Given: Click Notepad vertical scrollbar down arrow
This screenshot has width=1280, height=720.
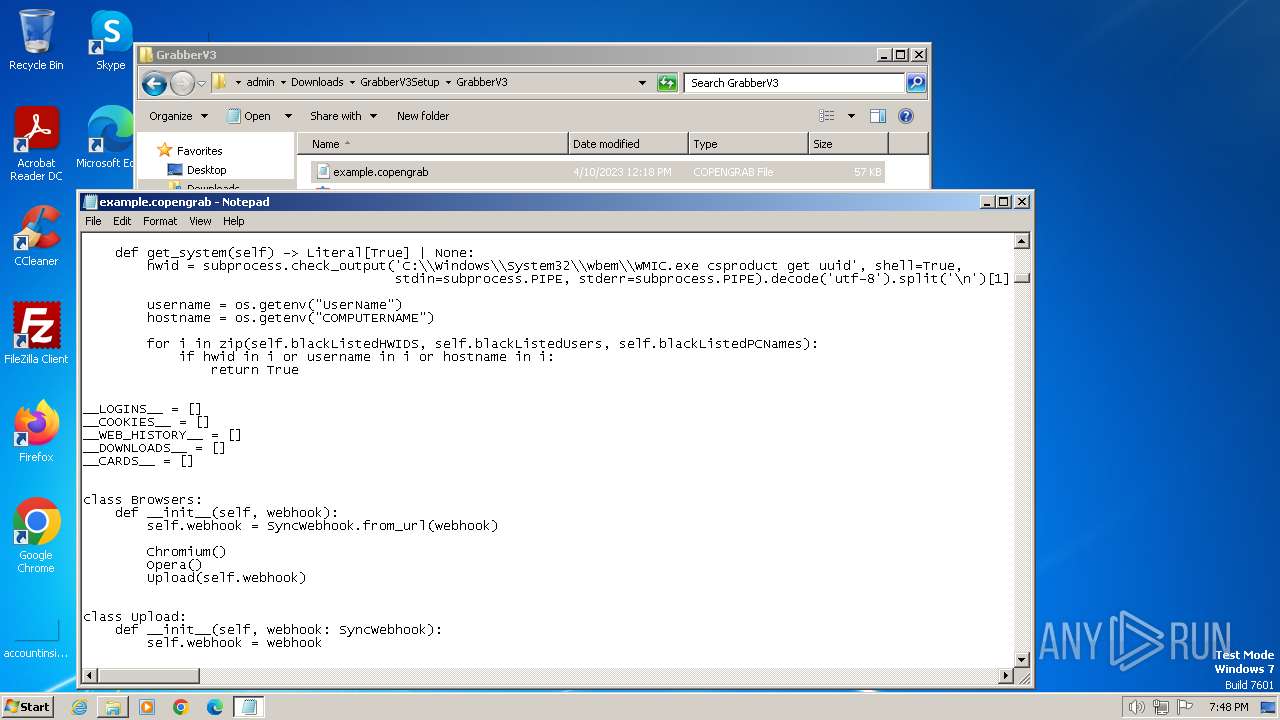Looking at the screenshot, I should [1022, 659].
